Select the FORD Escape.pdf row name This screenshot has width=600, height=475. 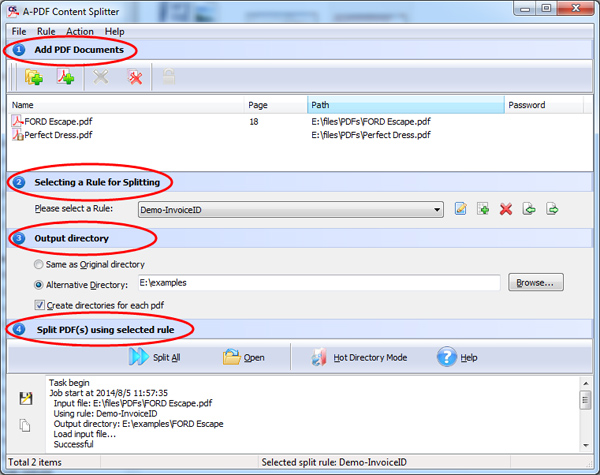pos(58,122)
